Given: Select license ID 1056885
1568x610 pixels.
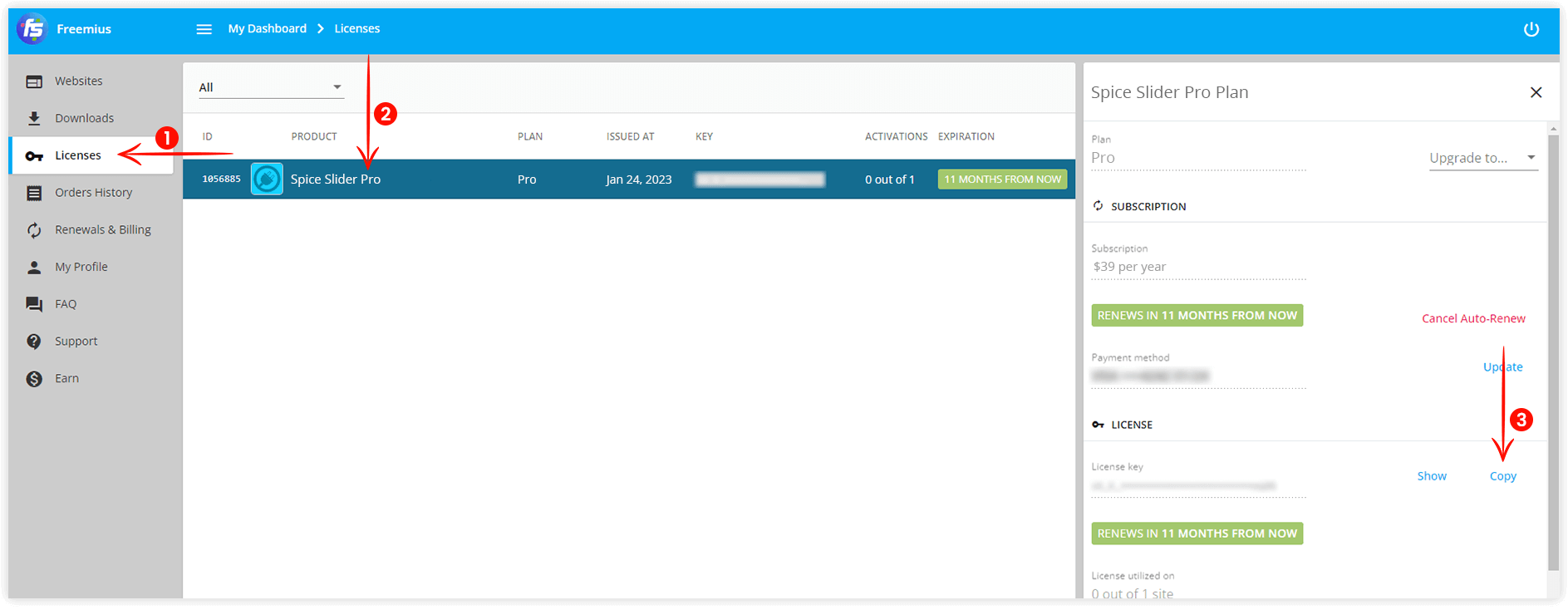Looking at the screenshot, I should pos(222,180).
